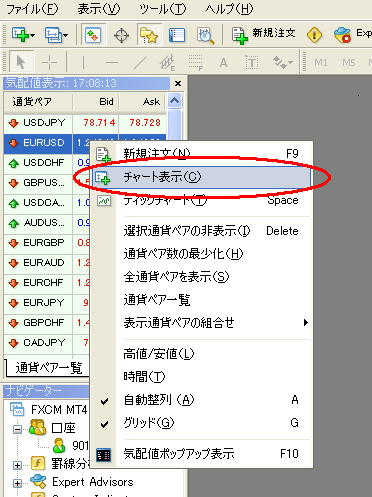The width and height of the screenshot is (372, 497).
Task: Click the Data Window crosshair-circle icon
Action: tap(121, 35)
